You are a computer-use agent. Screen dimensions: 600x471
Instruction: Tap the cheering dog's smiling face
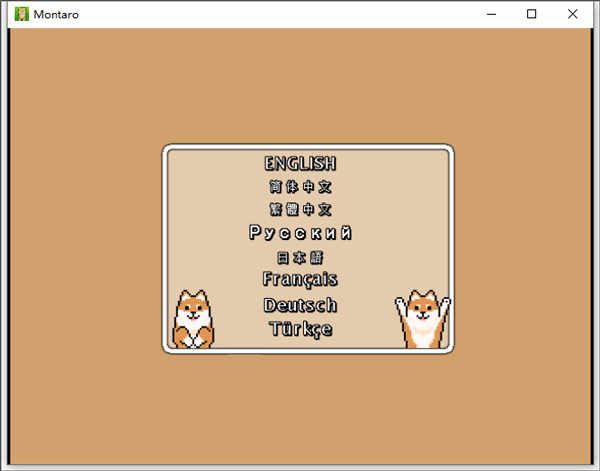coord(423,309)
